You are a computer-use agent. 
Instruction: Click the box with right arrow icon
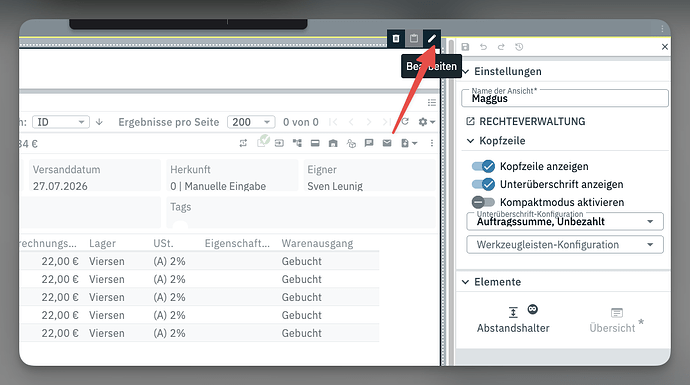point(279,143)
